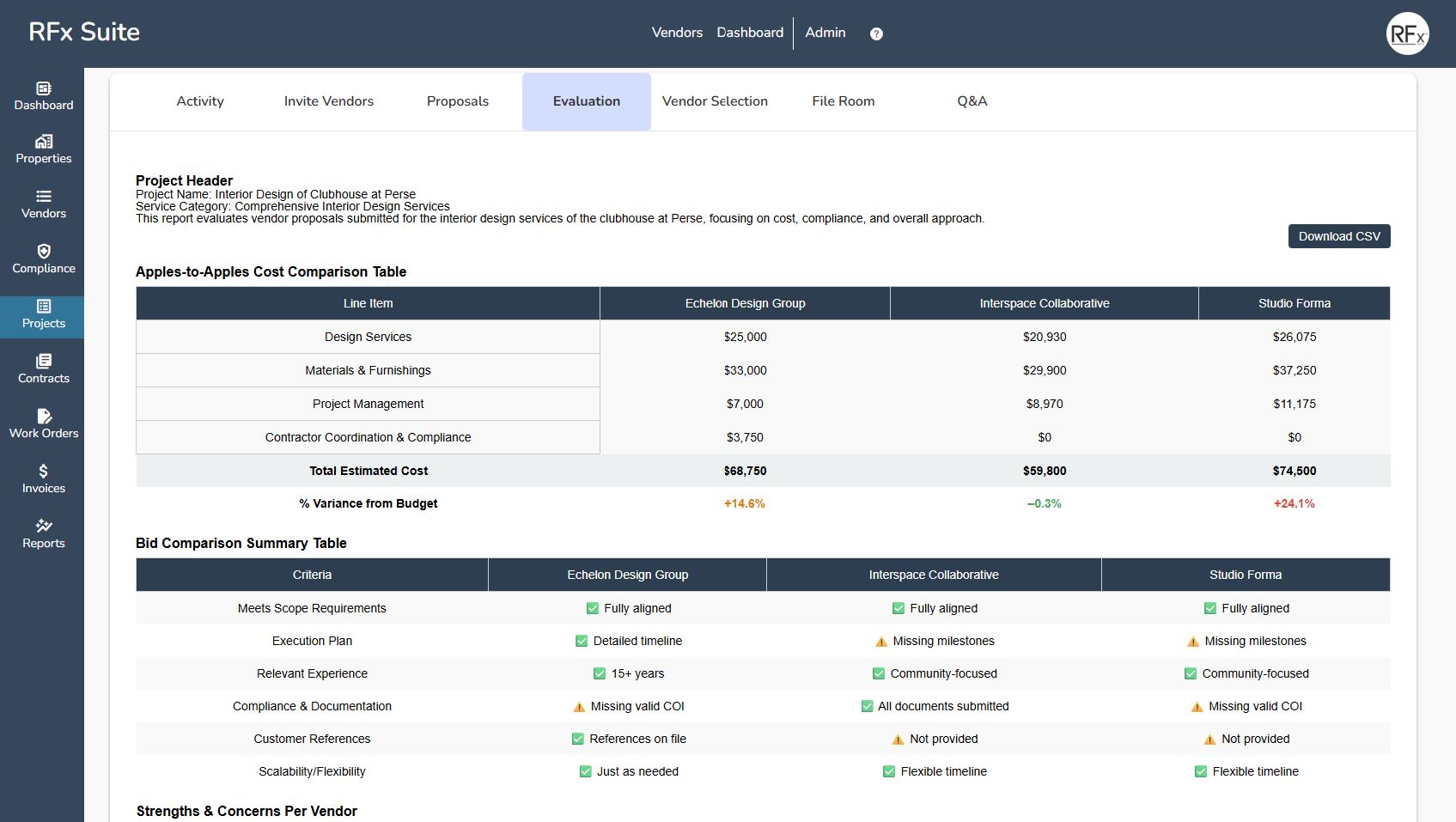Image resolution: width=1456 pixels, height=822 pixels.
Task: Switch to the File Room tab
Action: (843, 101)
